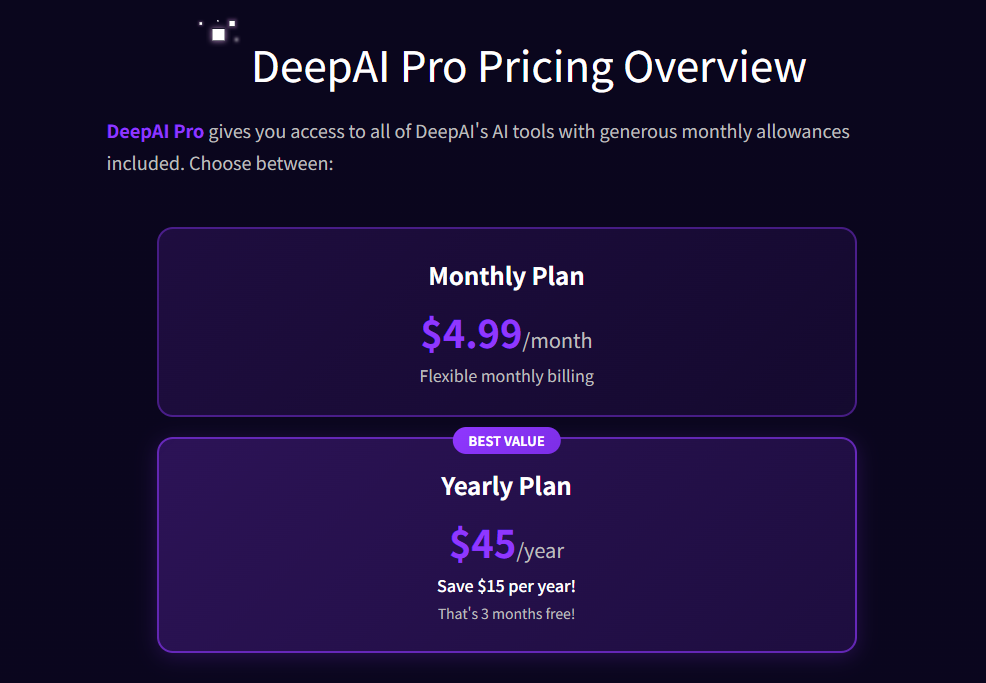This screenshot has width=986, height=683.
Task: Click the /year label
Action: point(541,551)
